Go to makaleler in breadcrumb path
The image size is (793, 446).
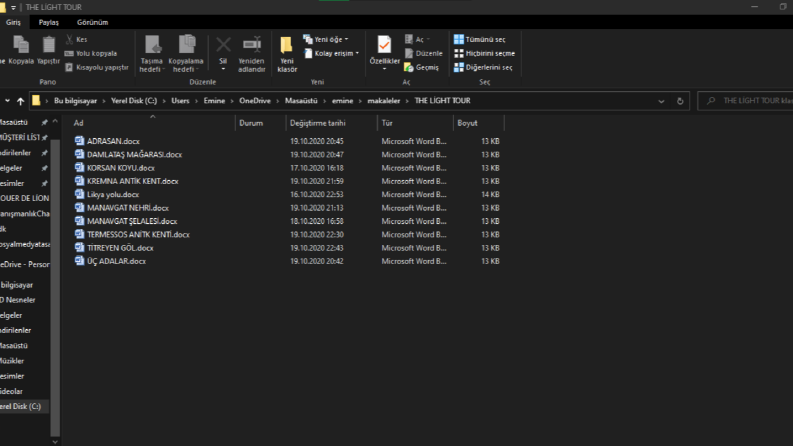383,101
